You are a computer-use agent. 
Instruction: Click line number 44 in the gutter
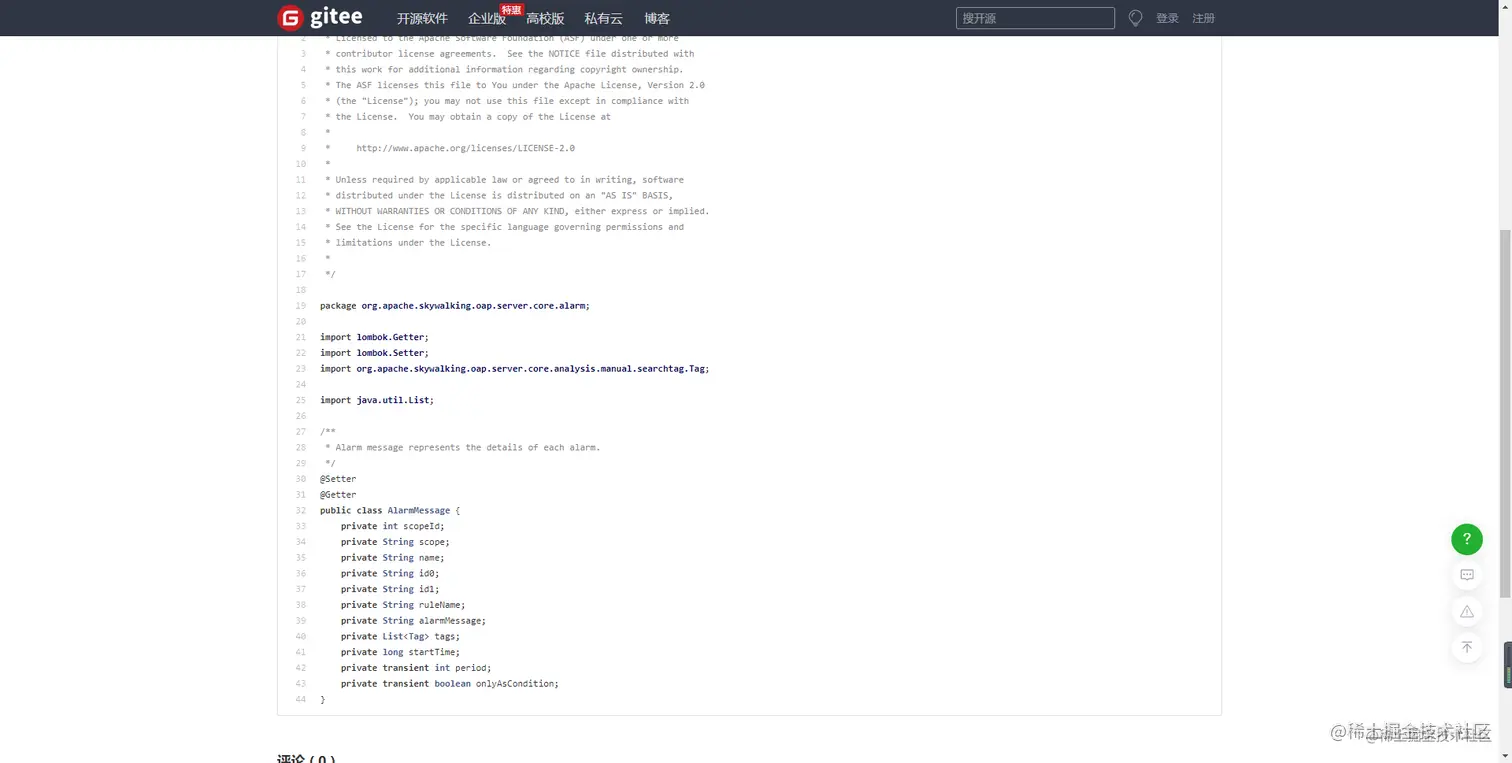(x=301, y=700)
